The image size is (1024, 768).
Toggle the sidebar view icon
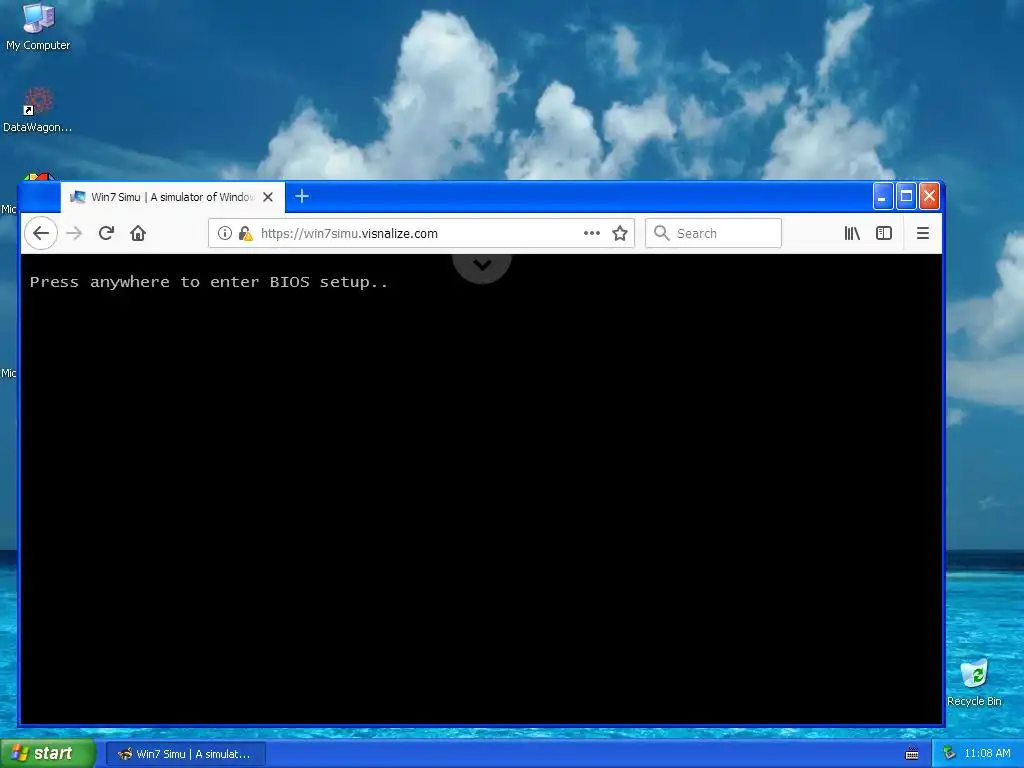(884, 233)
